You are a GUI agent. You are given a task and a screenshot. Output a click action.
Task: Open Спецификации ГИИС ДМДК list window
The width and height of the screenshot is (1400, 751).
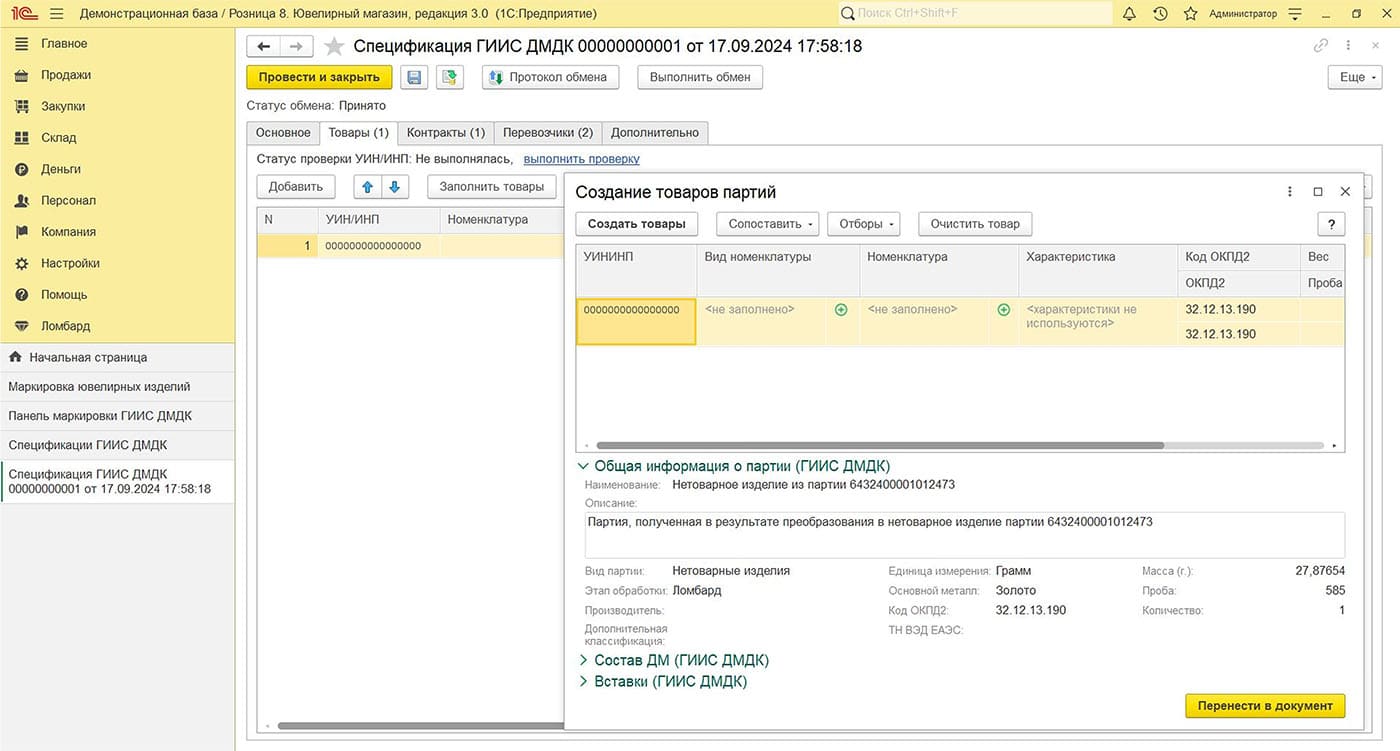[117, 445]
